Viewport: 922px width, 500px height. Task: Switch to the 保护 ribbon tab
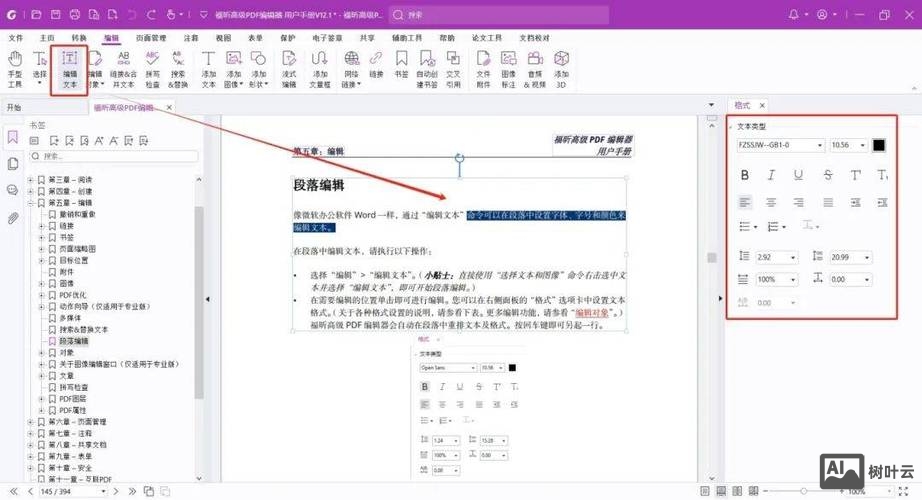288,38
